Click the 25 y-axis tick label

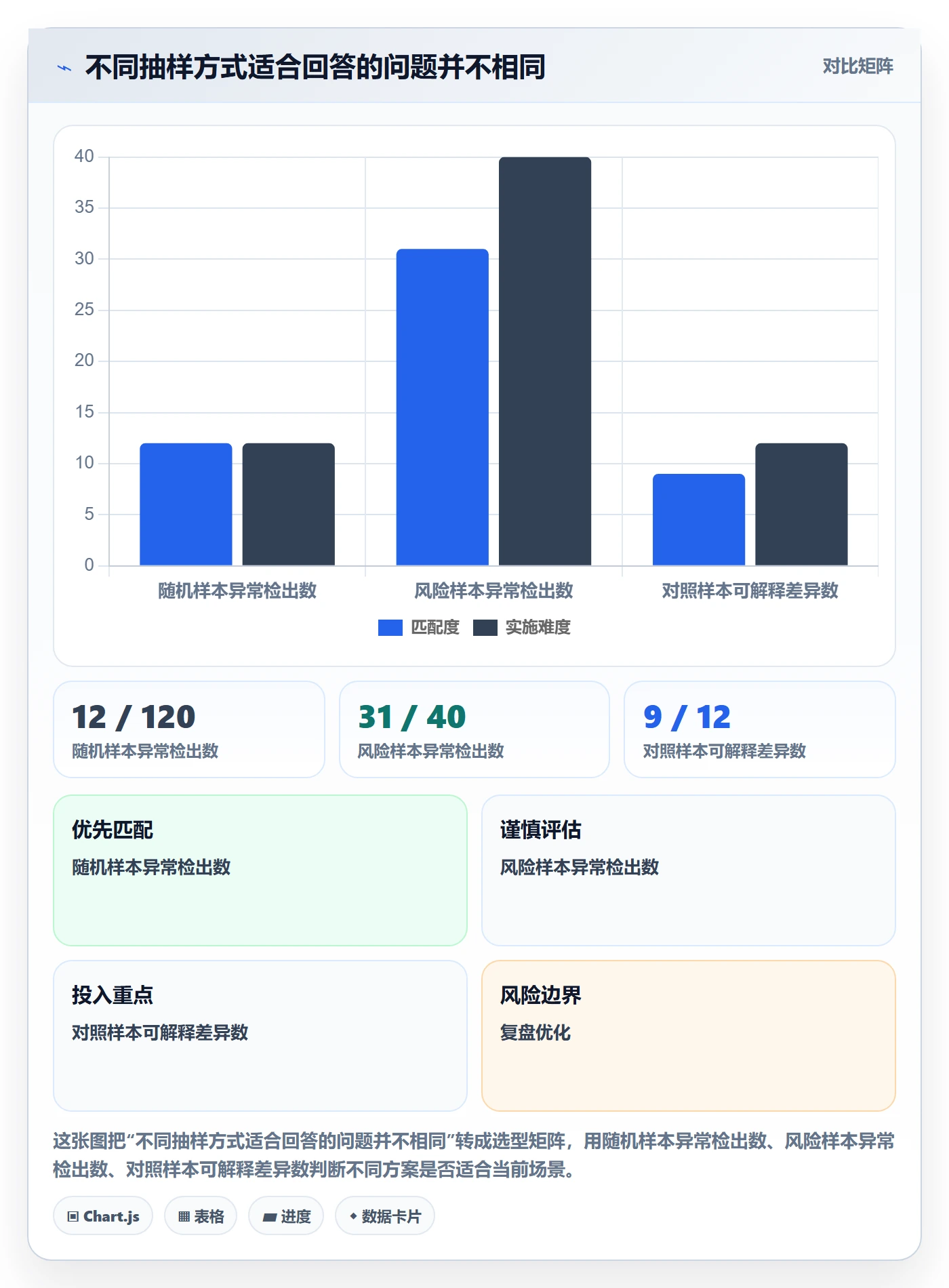[x=84, y=310]
